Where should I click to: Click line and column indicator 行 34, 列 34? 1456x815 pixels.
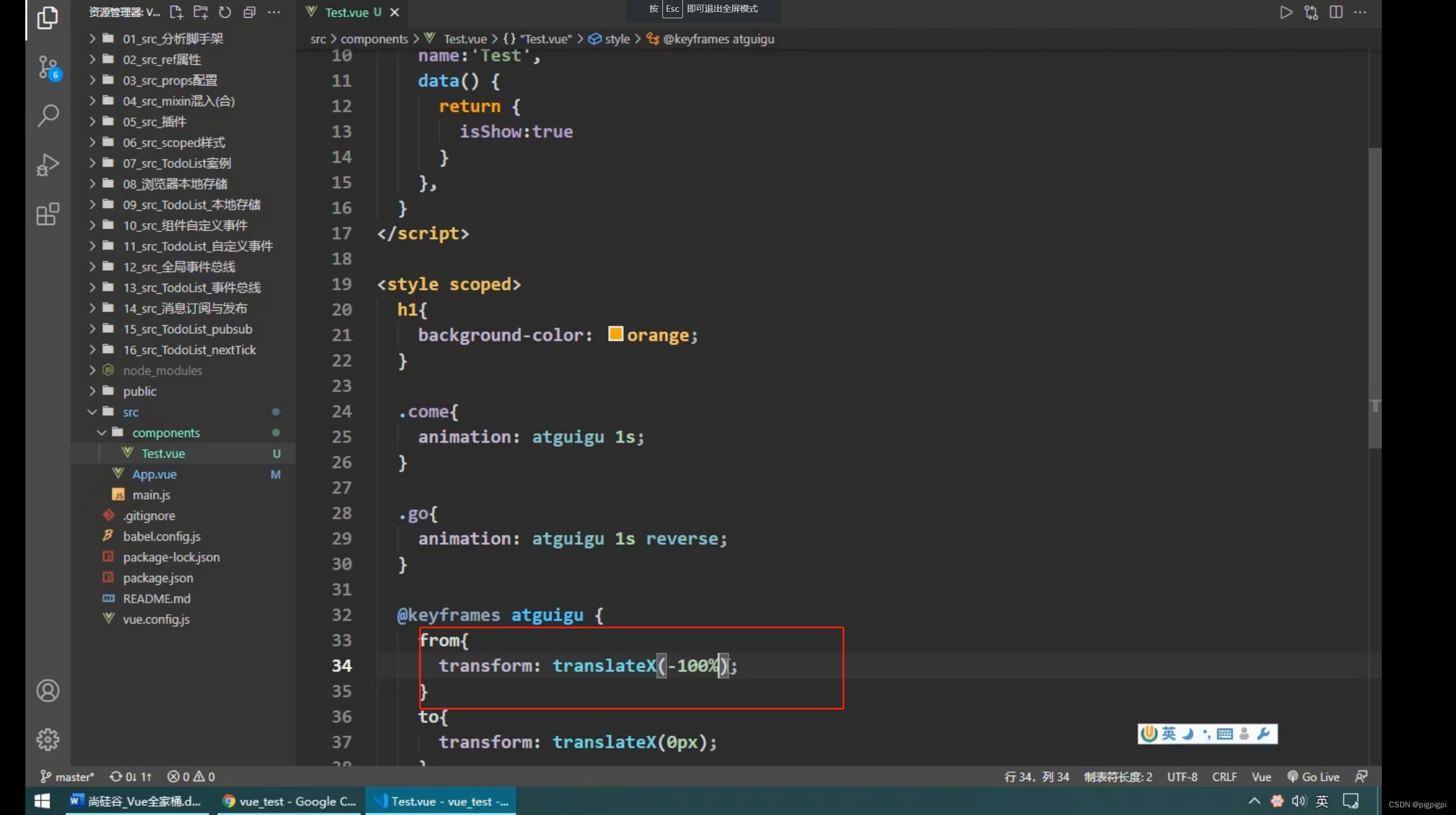coord(1037,777)
